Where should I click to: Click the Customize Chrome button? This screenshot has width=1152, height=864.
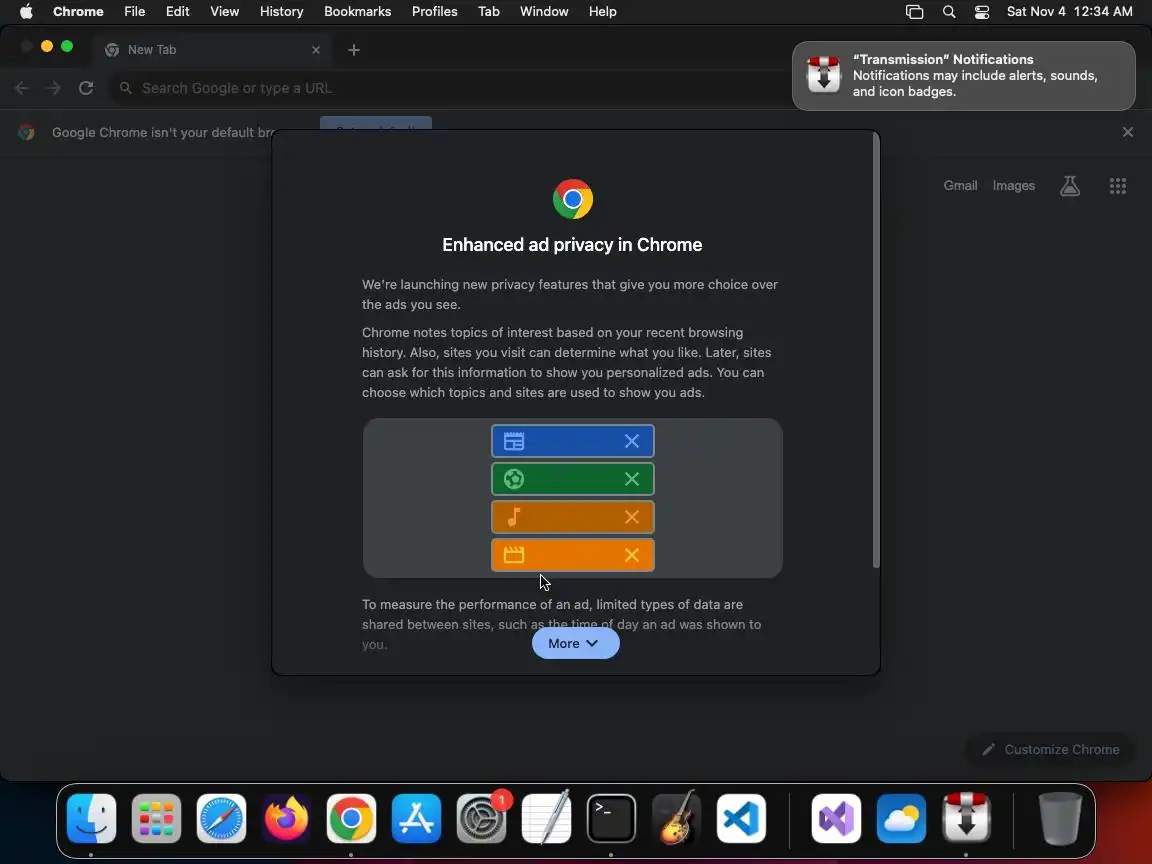[1051, 749]
